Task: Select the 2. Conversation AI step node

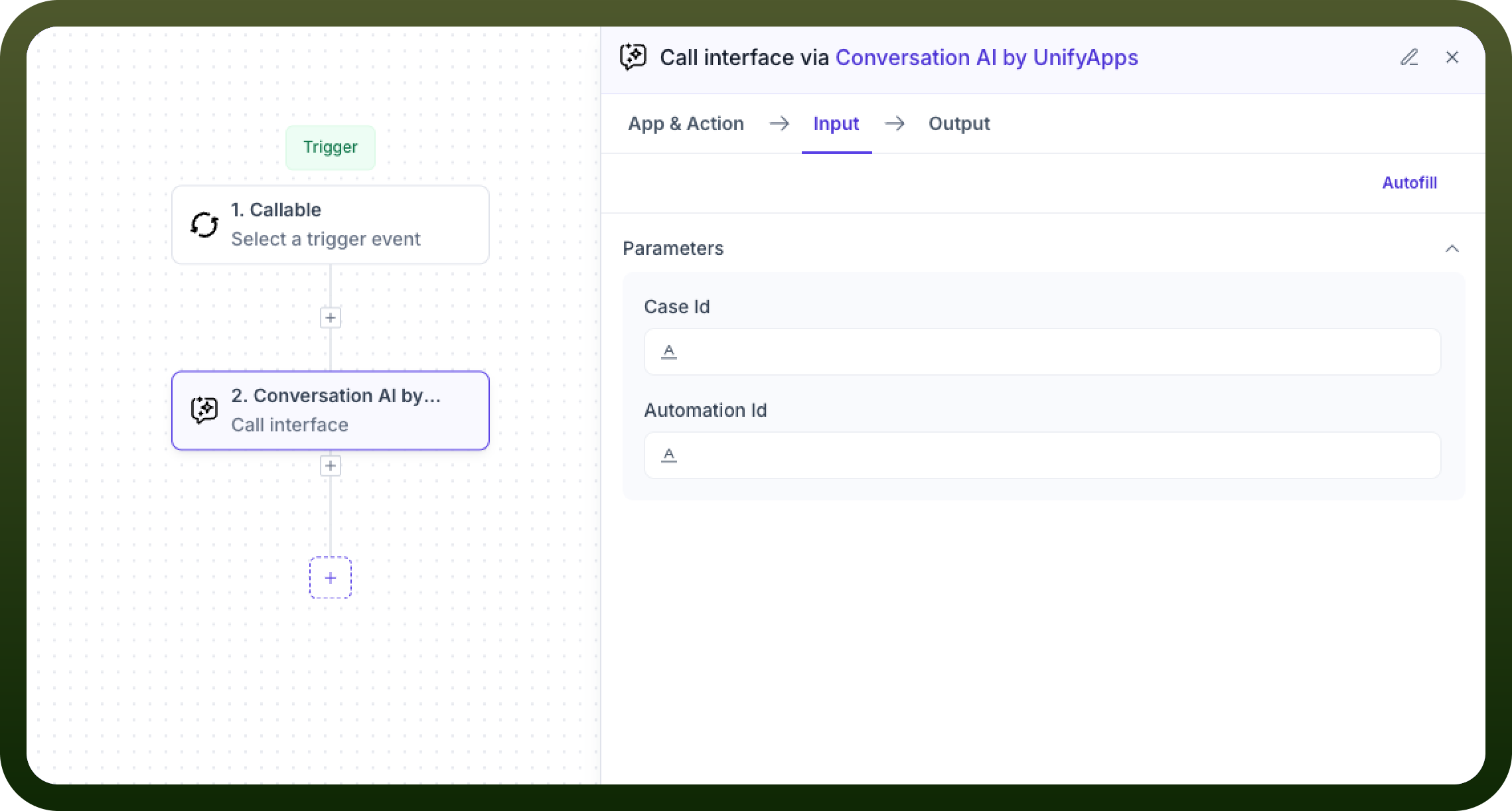Action: (331, 410)
